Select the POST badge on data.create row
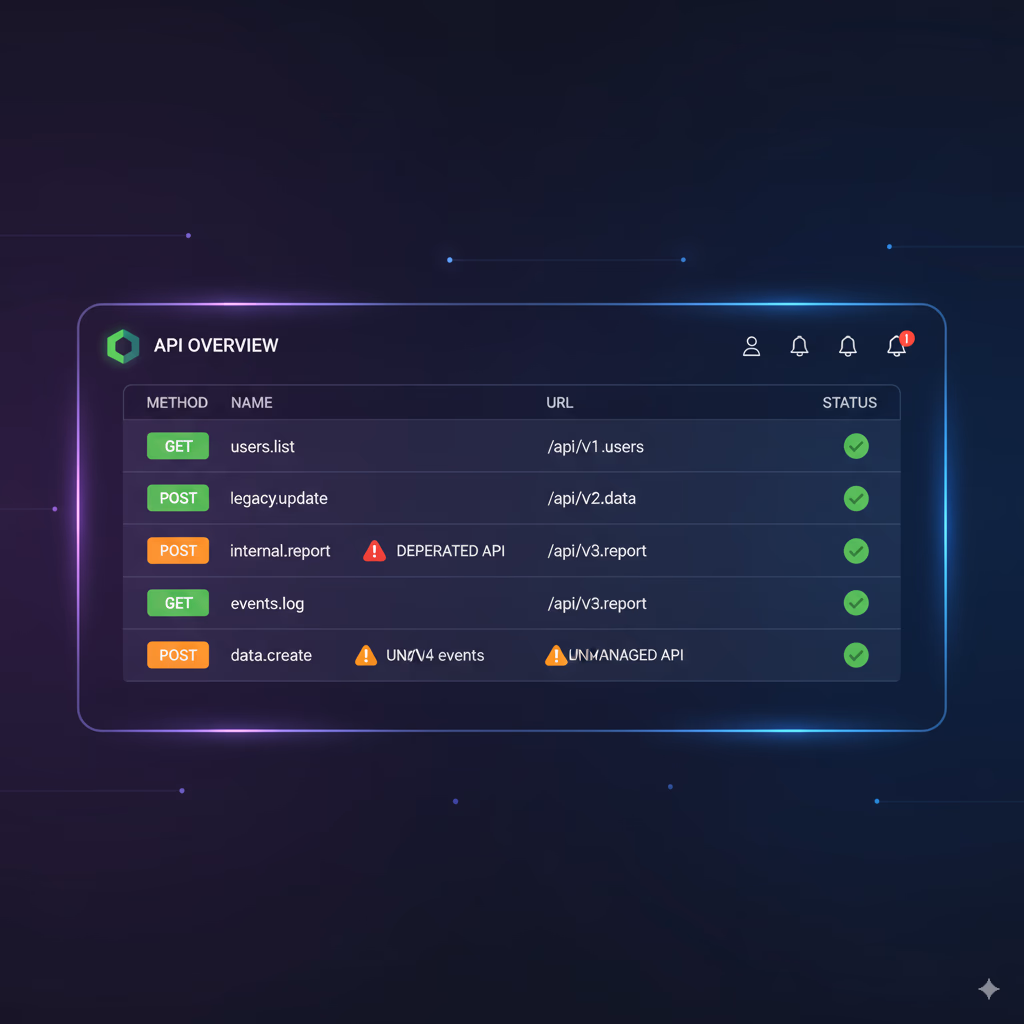Screen dimensions: 1024x1024 tap(178, 655)
